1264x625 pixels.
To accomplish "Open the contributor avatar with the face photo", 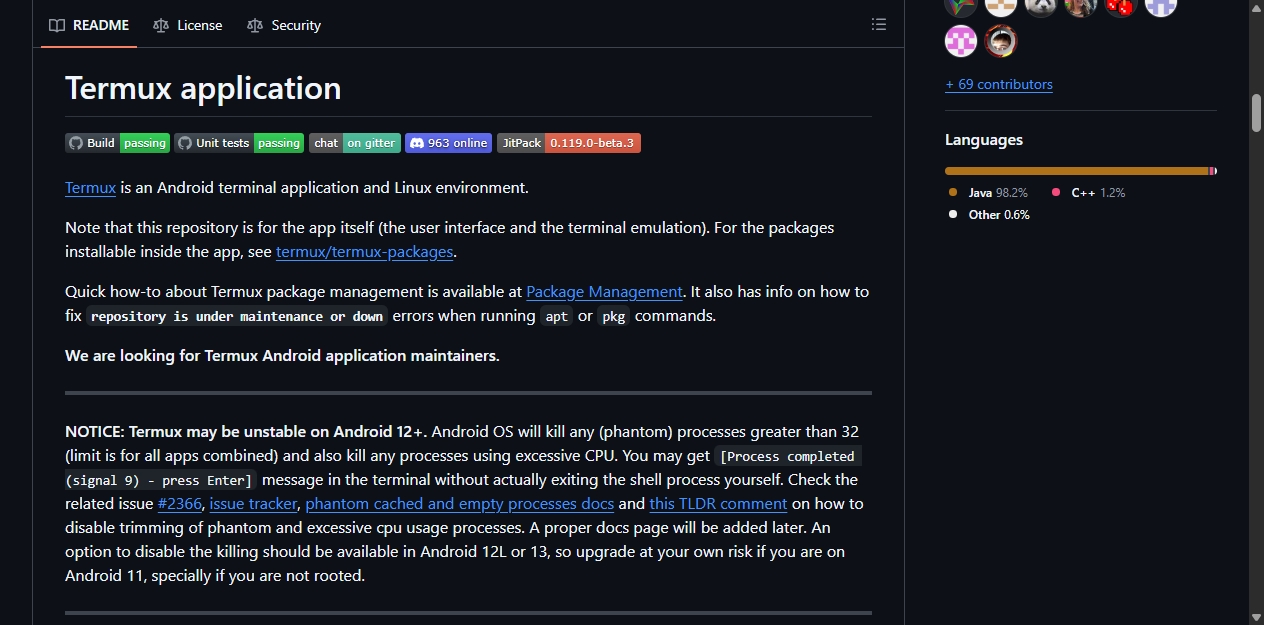I will (1001, 41).
